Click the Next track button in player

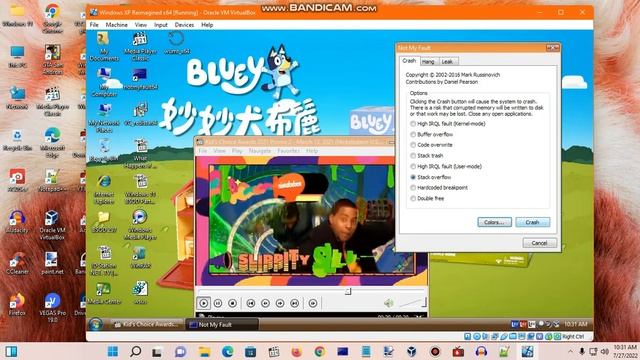tap(295, 303)
